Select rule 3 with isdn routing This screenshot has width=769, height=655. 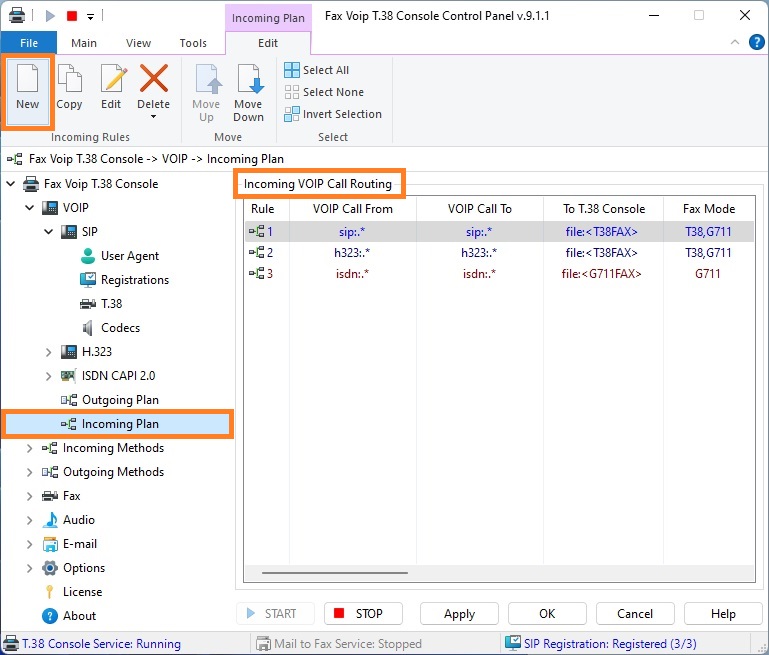pos(499,274)
